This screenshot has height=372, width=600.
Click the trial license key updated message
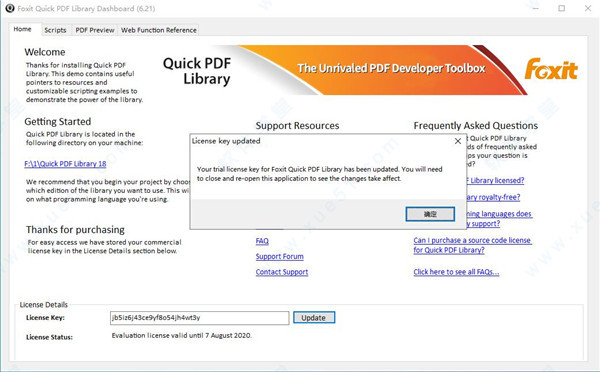pos(320,174)
